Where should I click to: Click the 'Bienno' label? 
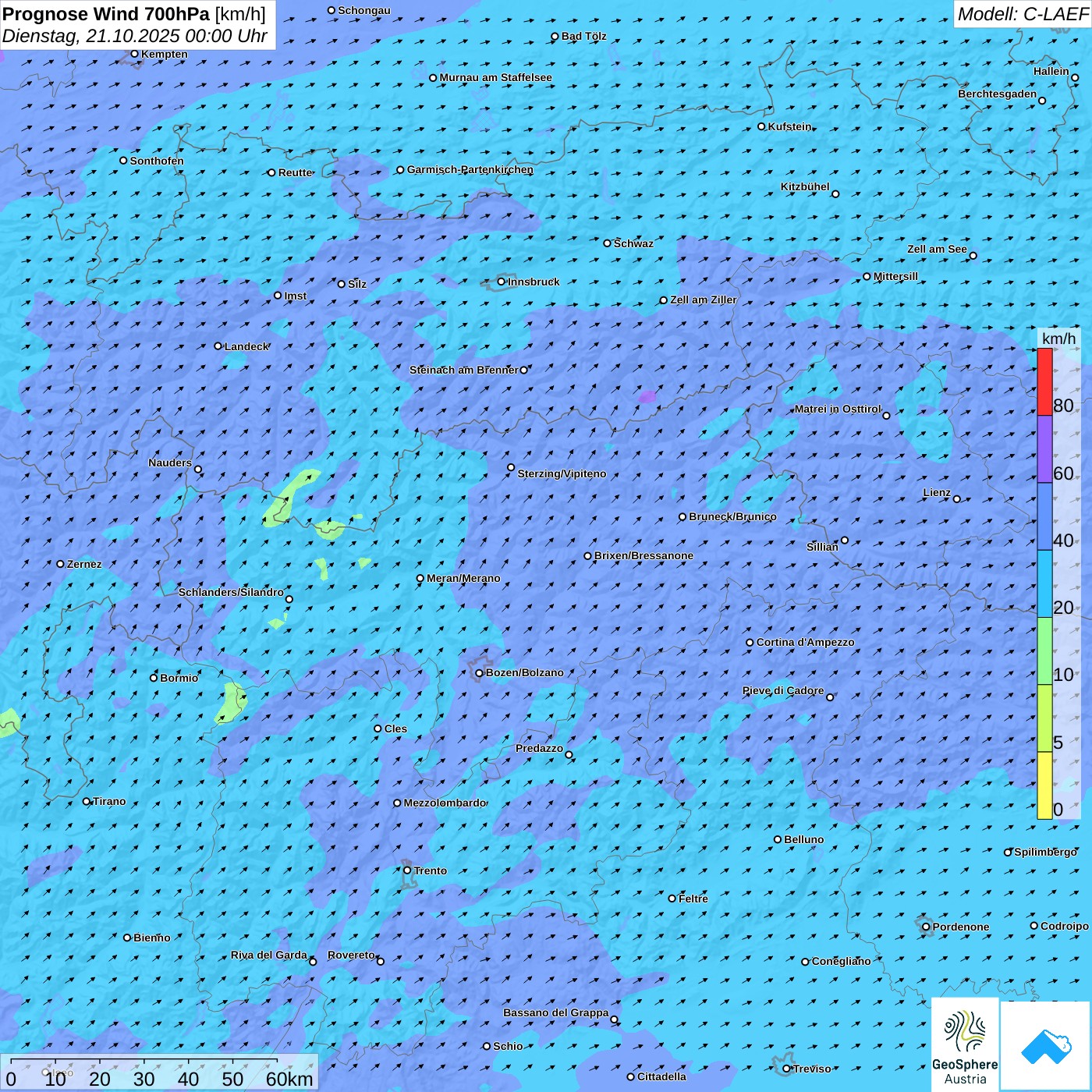point(151,938)
